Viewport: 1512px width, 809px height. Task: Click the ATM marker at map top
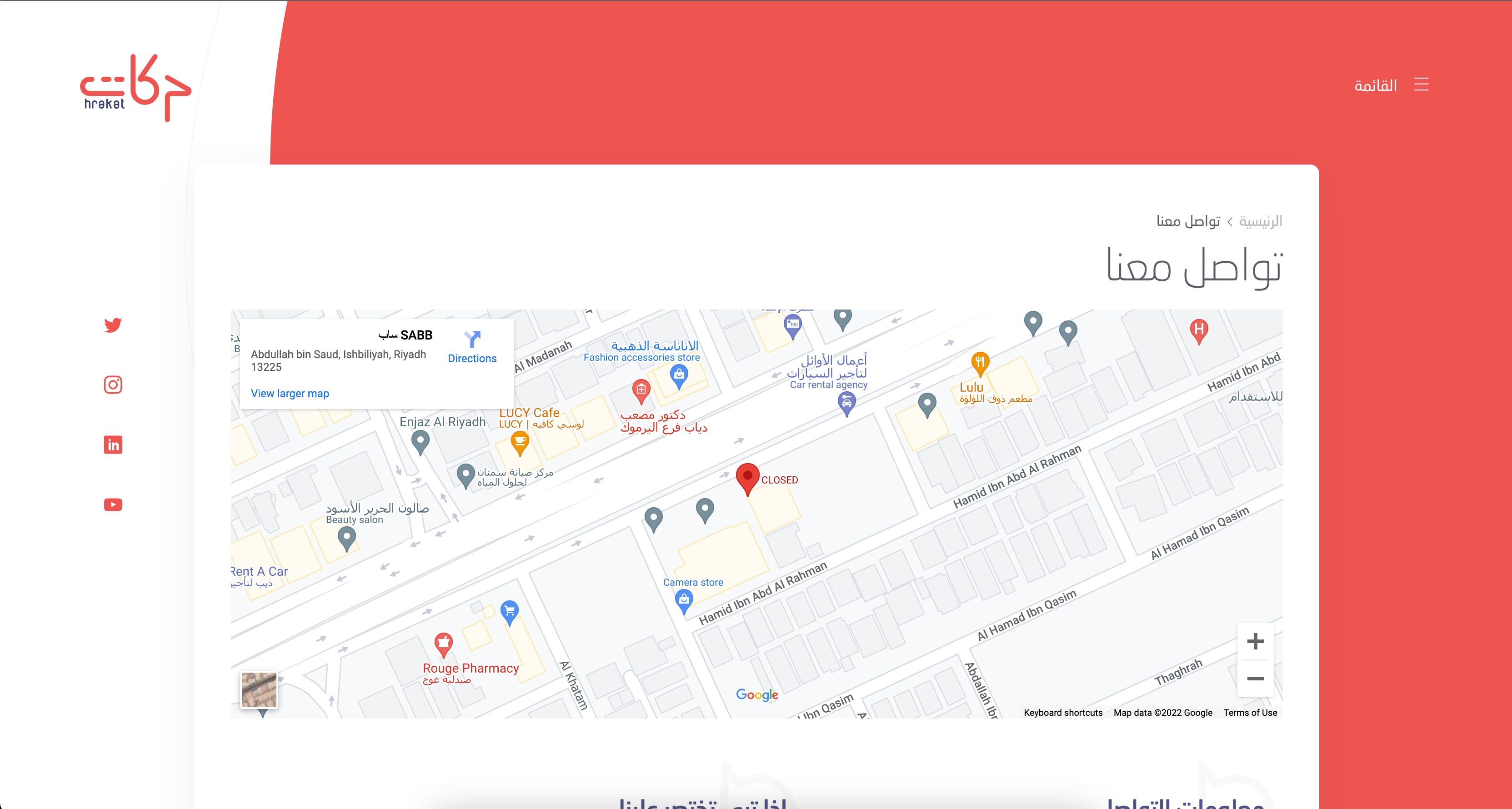(792, 327)
